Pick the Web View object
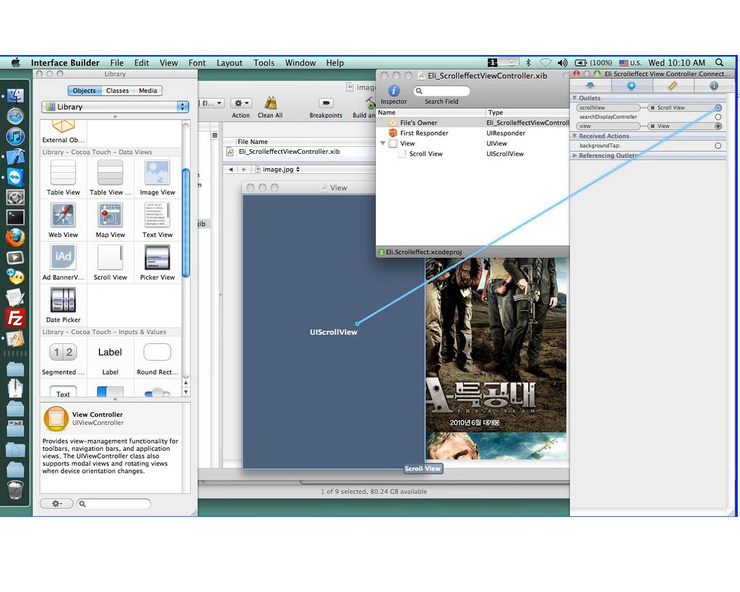Screen dimensions: 740x592 (x=63, y=220)
